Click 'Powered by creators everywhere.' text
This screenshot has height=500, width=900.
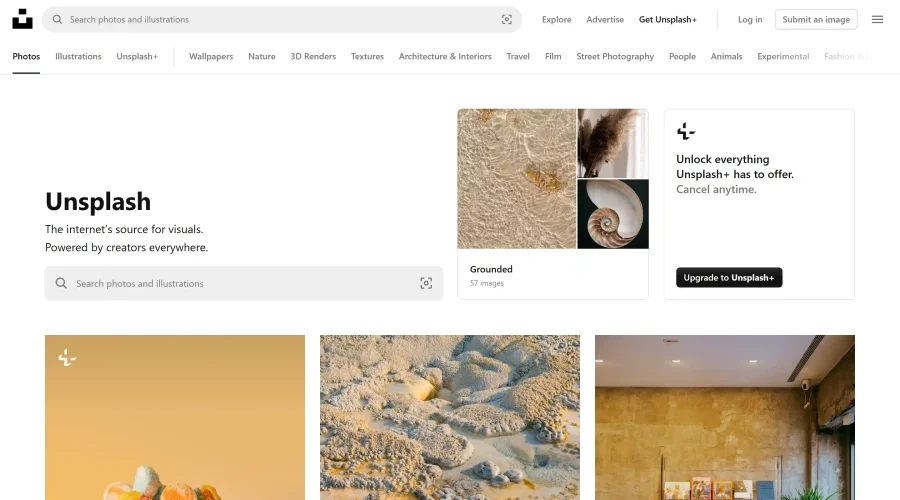(126, 247)
